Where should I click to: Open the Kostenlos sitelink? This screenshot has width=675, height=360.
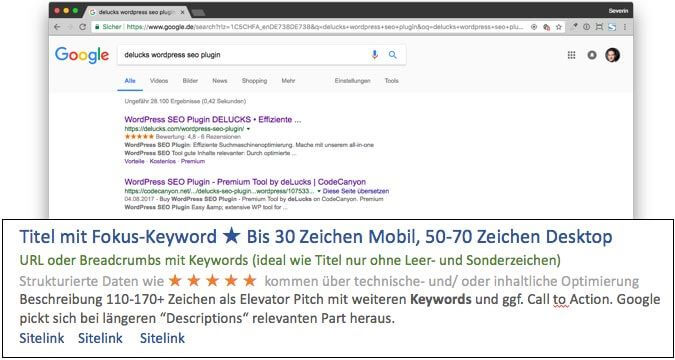point(163,161)
